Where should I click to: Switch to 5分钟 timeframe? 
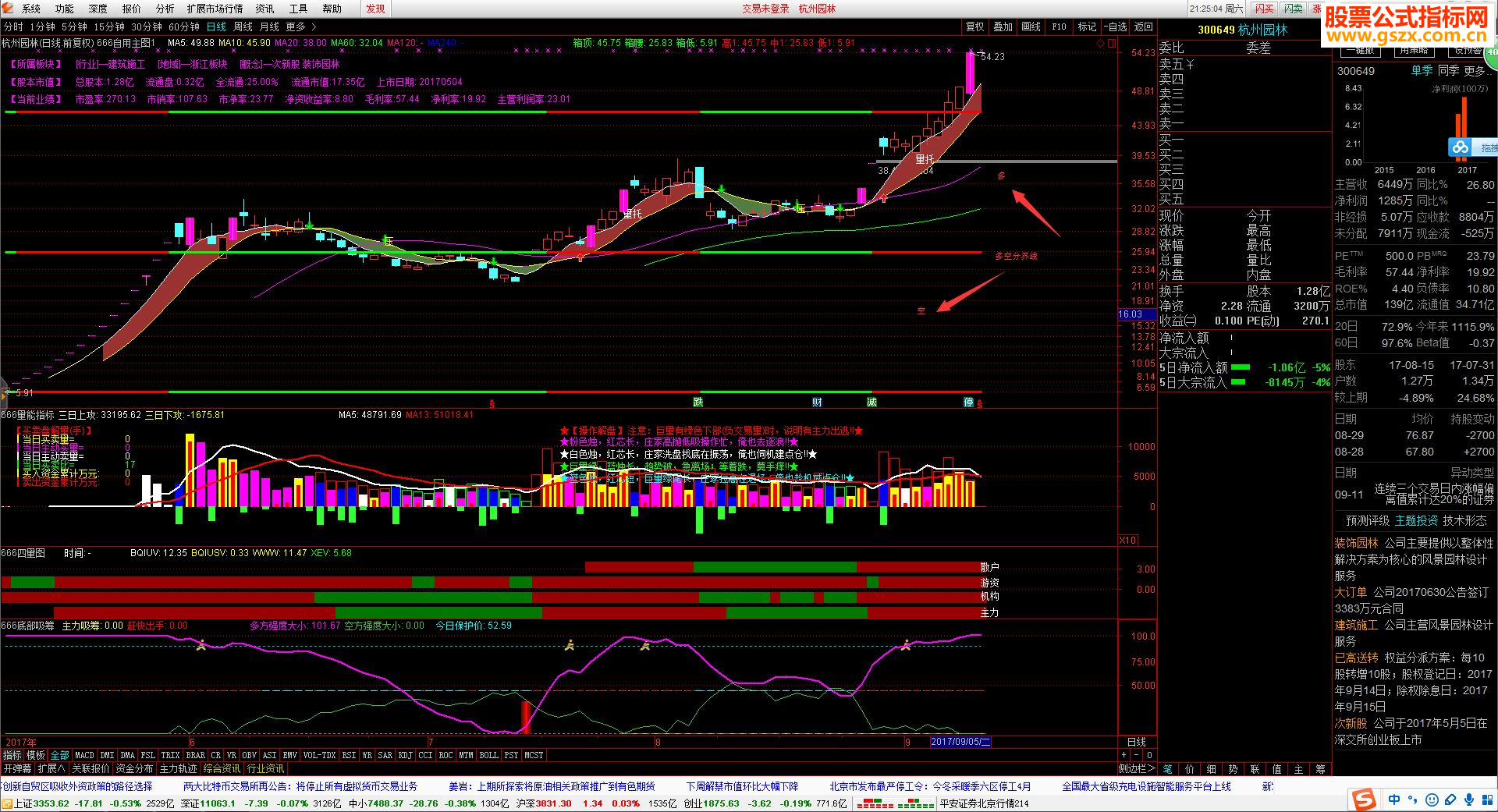point(74,27)
